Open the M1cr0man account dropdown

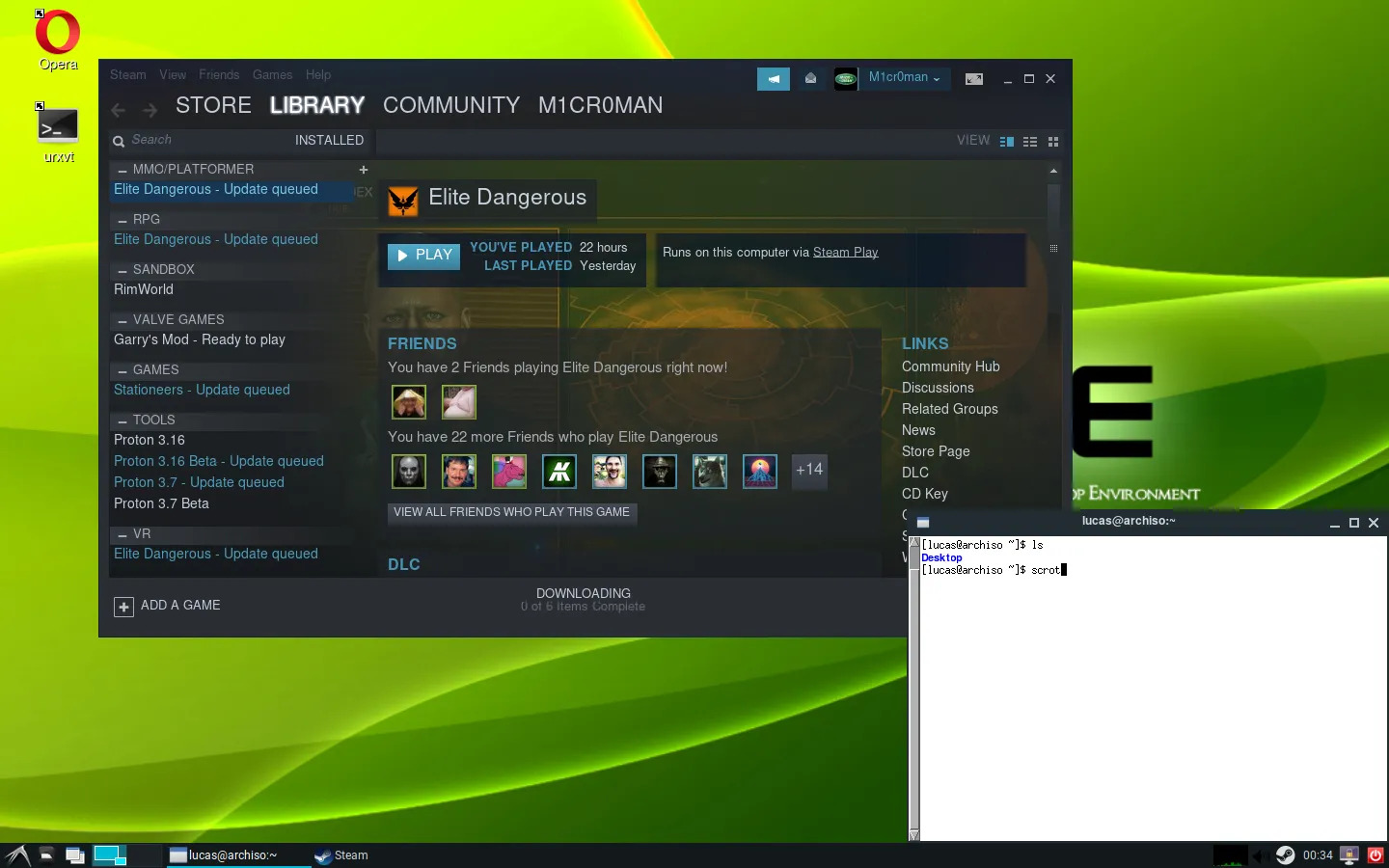(x=904, y=78)
